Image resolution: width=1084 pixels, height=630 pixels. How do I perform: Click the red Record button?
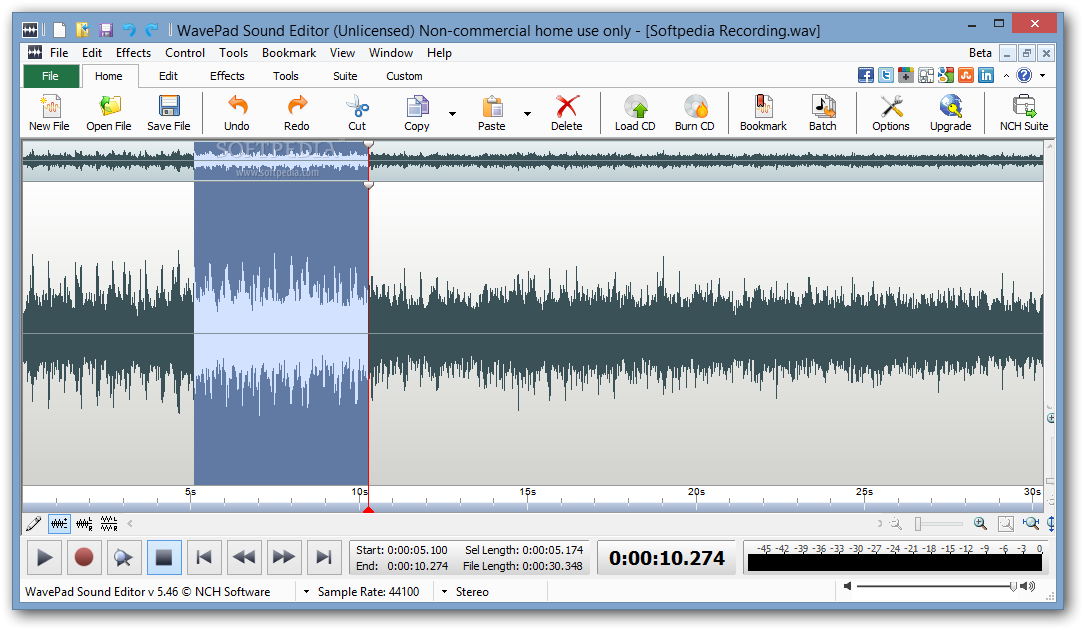pos(84,557)
